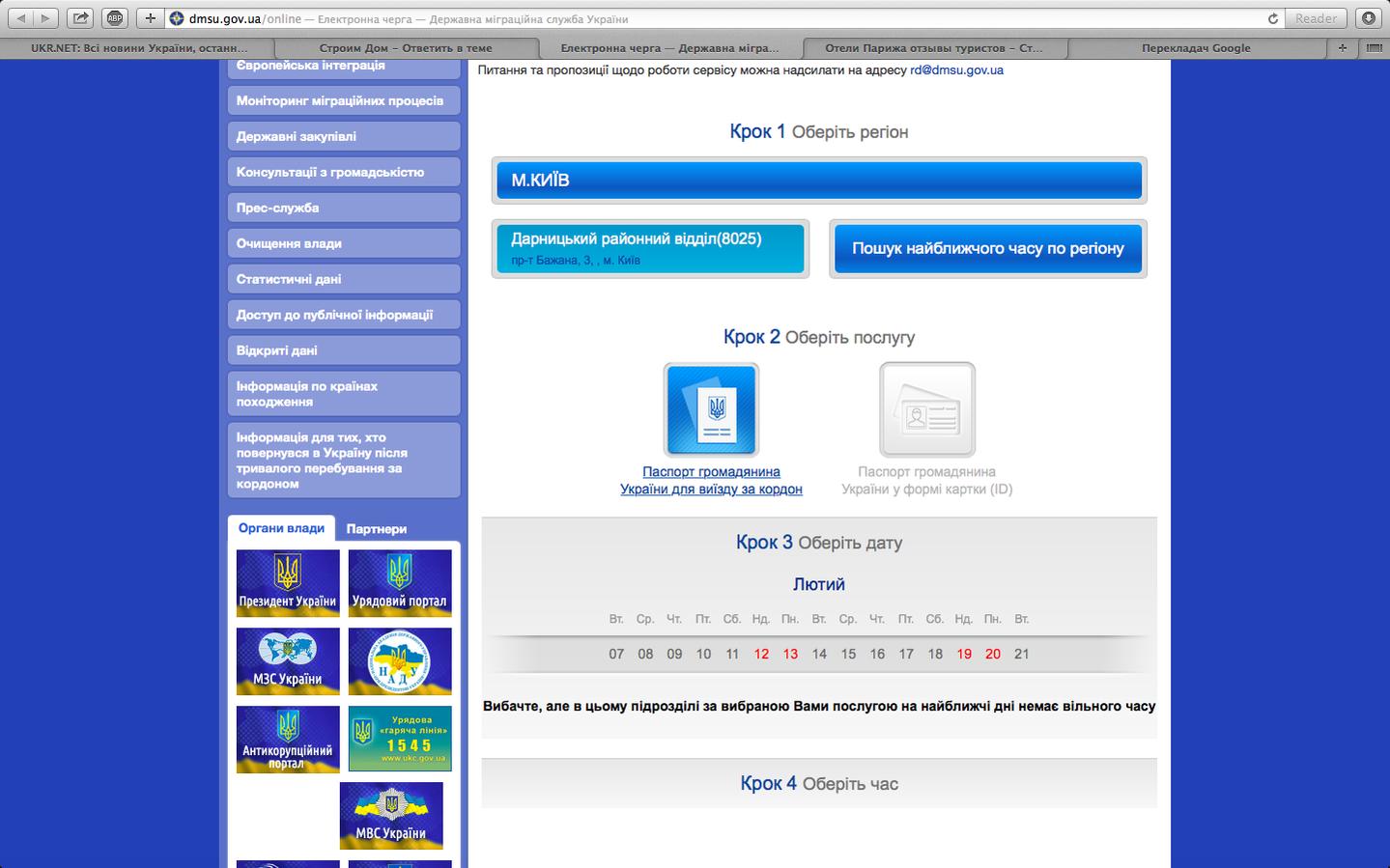1390x868 pixels.
Task: Expand the Дарницький районний відділ selector
Action: tap(650, 249)
